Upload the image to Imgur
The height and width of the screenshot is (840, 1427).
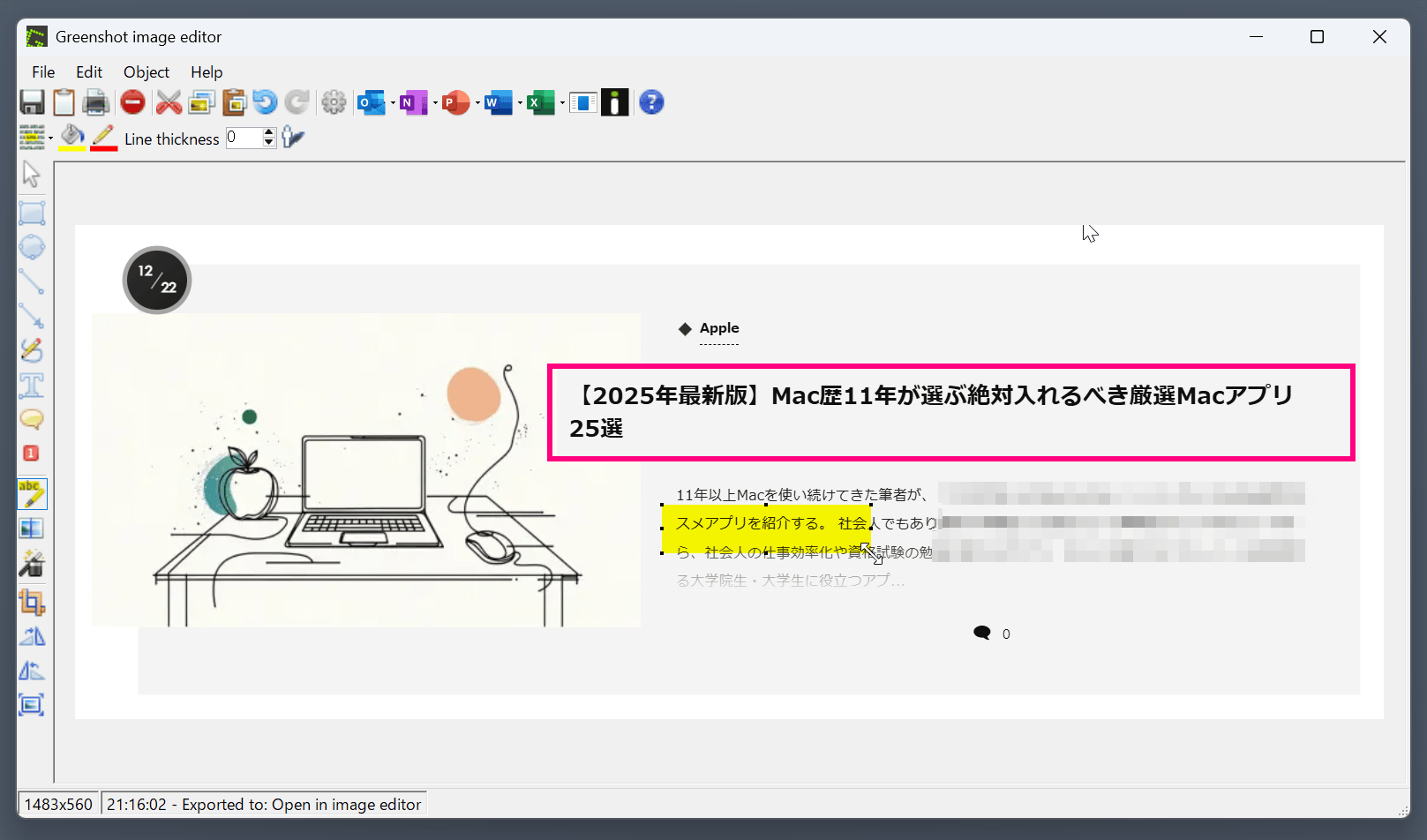pyautogui.click(x=615, y=101)
